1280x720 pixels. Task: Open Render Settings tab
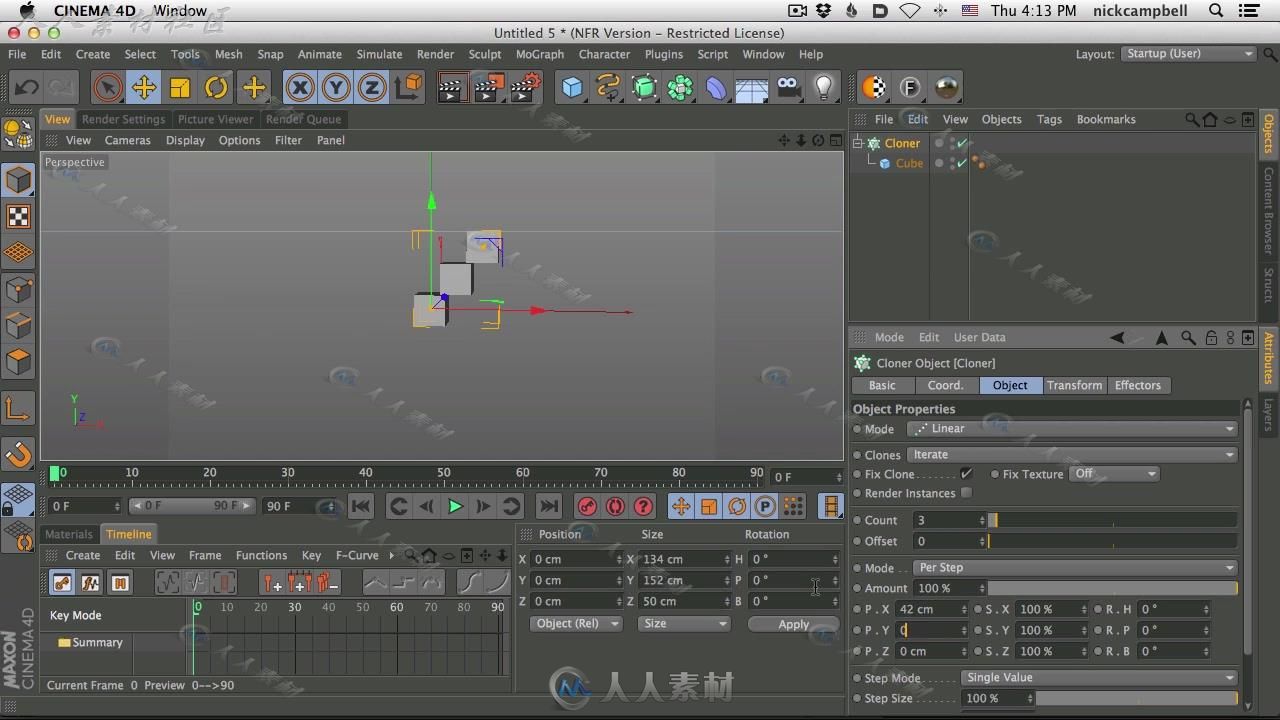123,119
